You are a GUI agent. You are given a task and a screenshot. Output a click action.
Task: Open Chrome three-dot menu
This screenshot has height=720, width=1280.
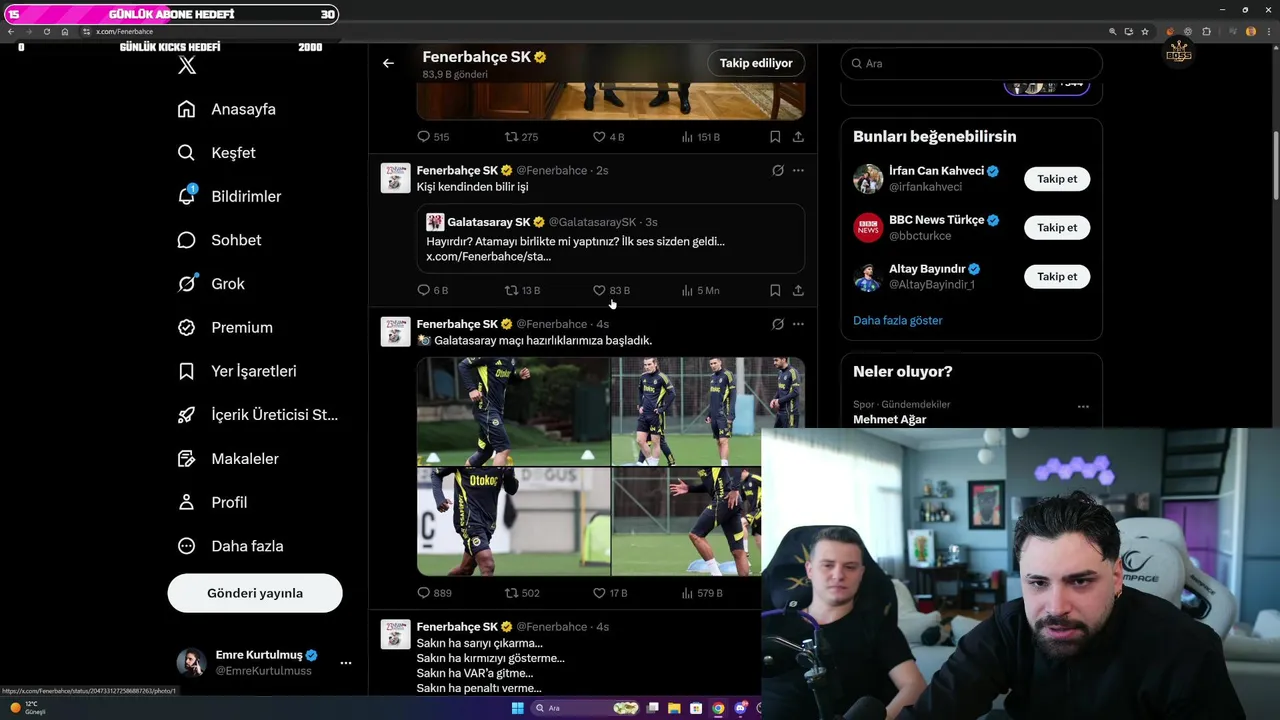coord(1267,32)
